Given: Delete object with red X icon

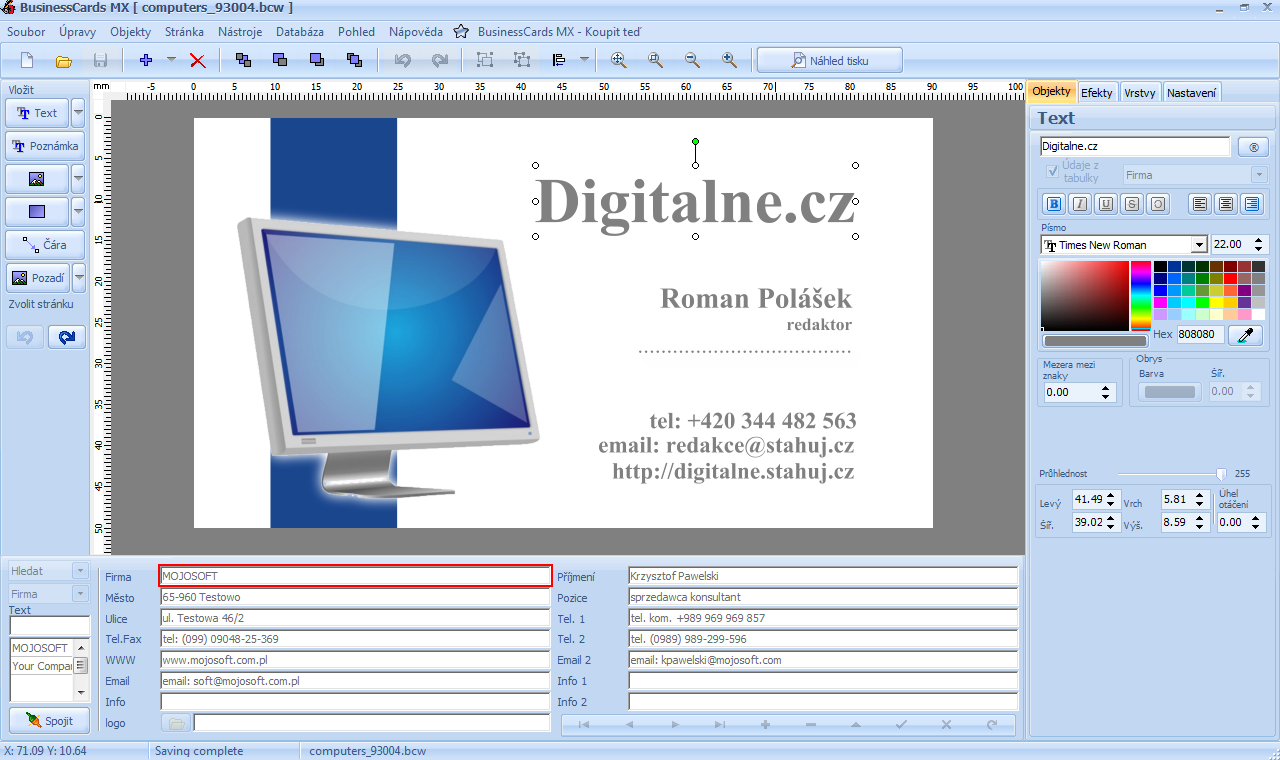Looking at the screenshot, I should [198, 60].
